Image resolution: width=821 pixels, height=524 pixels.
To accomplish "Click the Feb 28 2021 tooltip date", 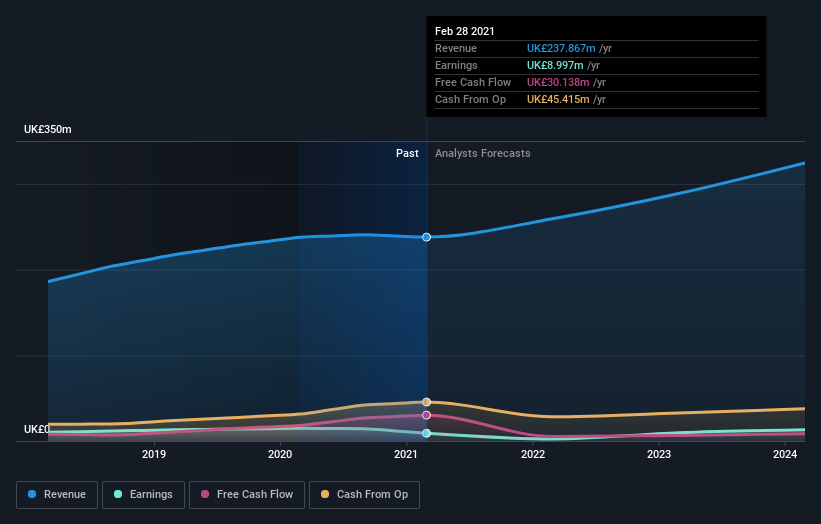I will [x=464, y=31].
